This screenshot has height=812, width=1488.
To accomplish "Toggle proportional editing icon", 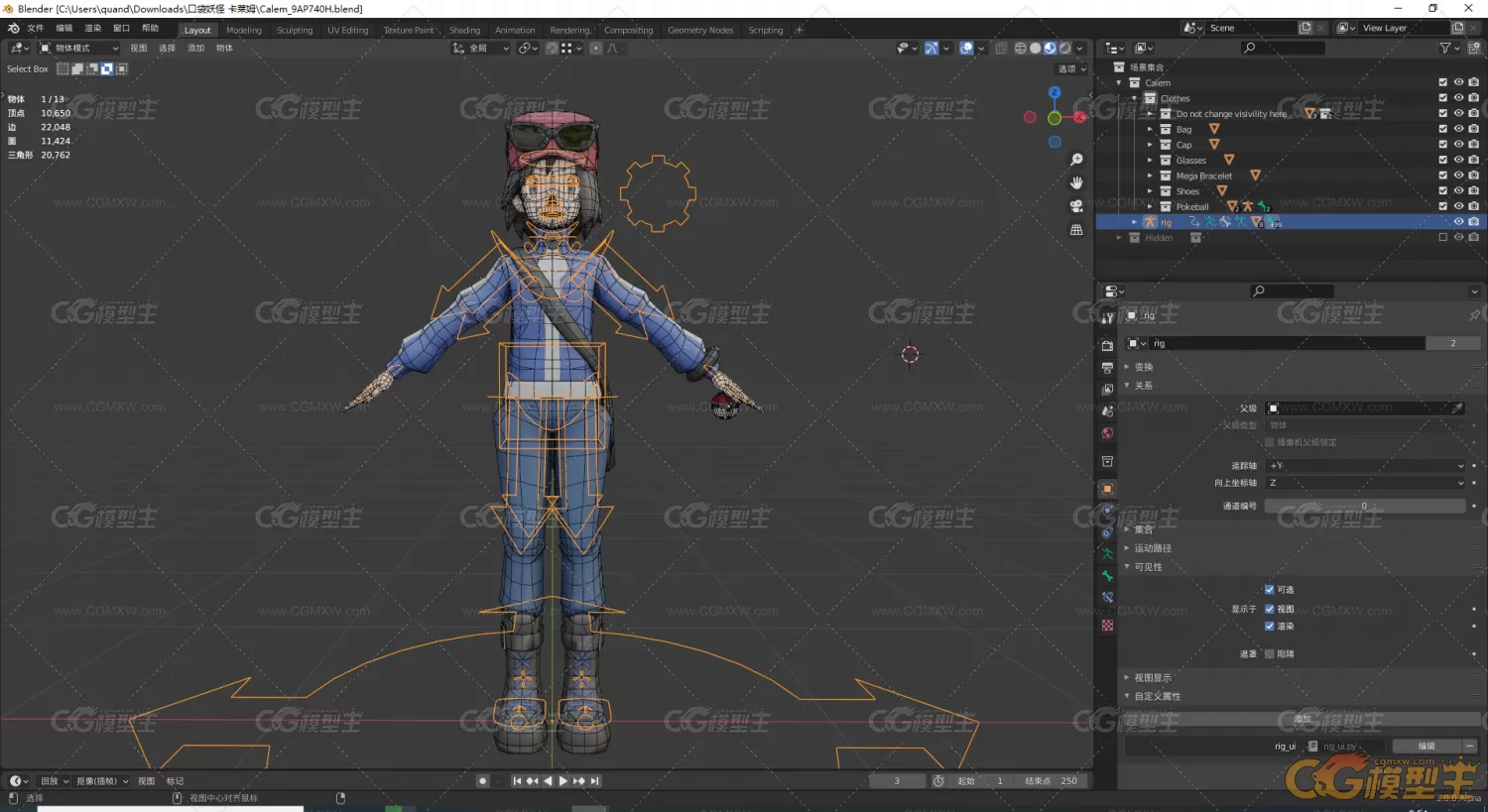I will [595, 48].
